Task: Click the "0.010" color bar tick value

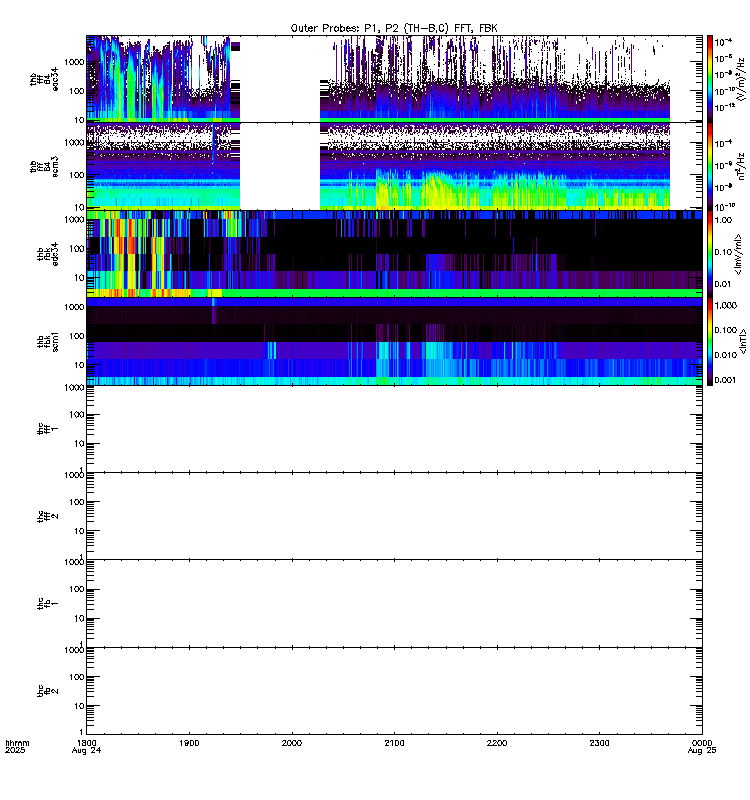Action: (x=726, y=355)
